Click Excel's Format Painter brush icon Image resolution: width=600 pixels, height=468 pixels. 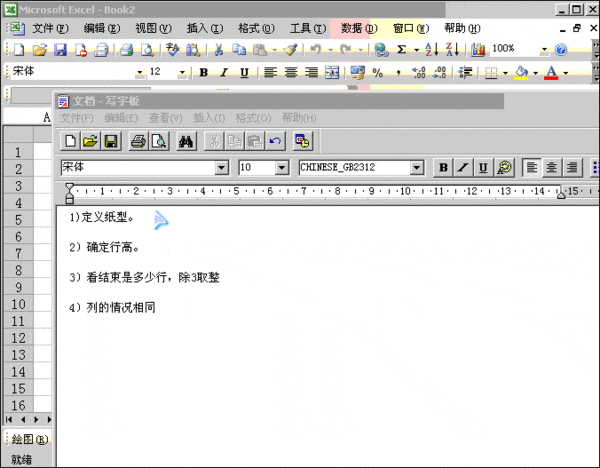click(x=290, y=49)
